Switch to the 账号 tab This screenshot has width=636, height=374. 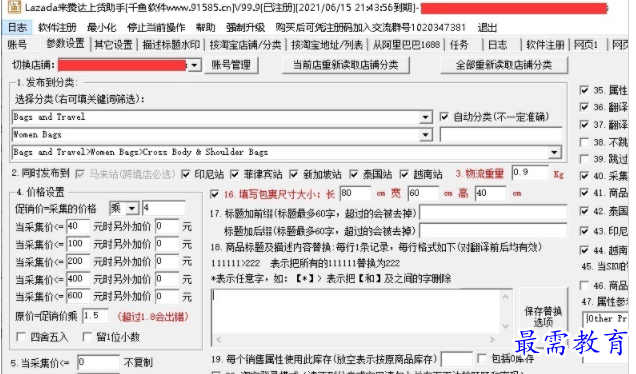point(17,45)
